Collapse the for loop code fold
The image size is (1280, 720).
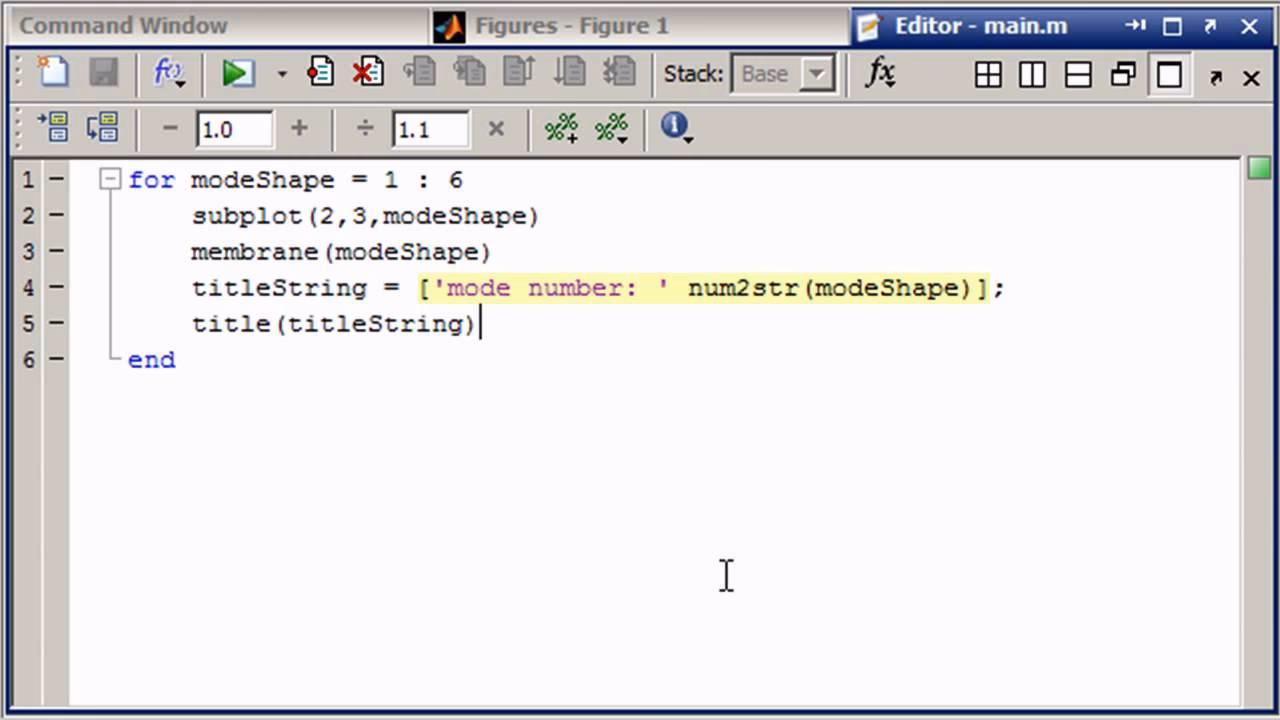(110, 179)
